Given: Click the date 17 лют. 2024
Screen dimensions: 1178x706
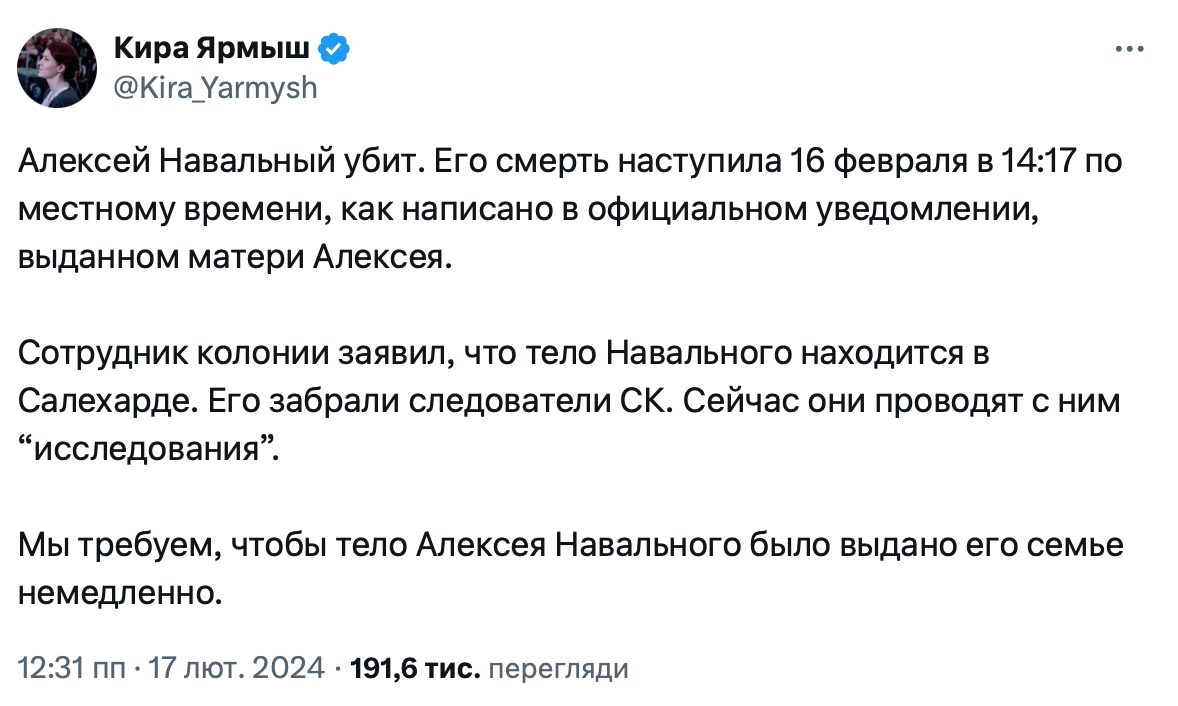Looking at the screenshot, I should 236,667.
